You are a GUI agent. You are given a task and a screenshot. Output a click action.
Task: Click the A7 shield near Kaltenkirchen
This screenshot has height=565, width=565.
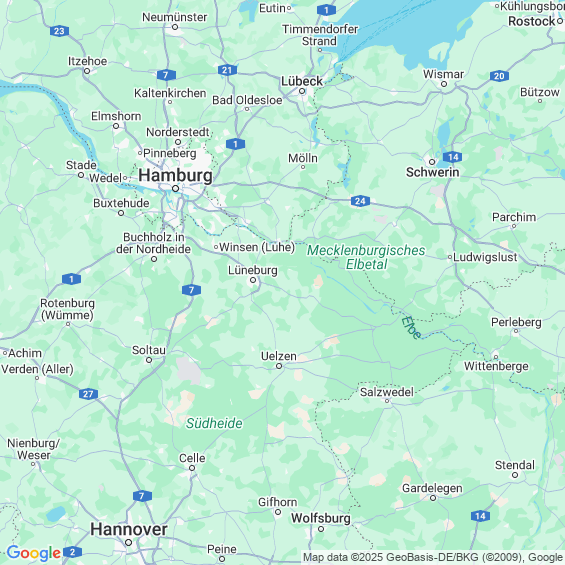(166, 75)
